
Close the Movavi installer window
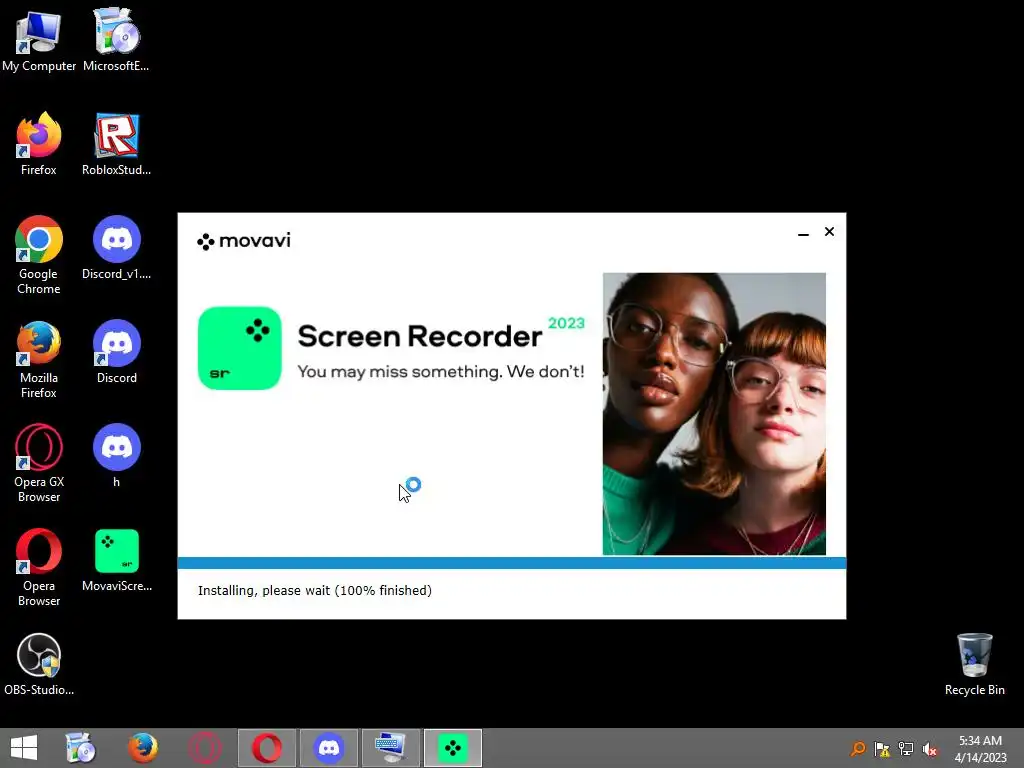[x=829, y=232]
